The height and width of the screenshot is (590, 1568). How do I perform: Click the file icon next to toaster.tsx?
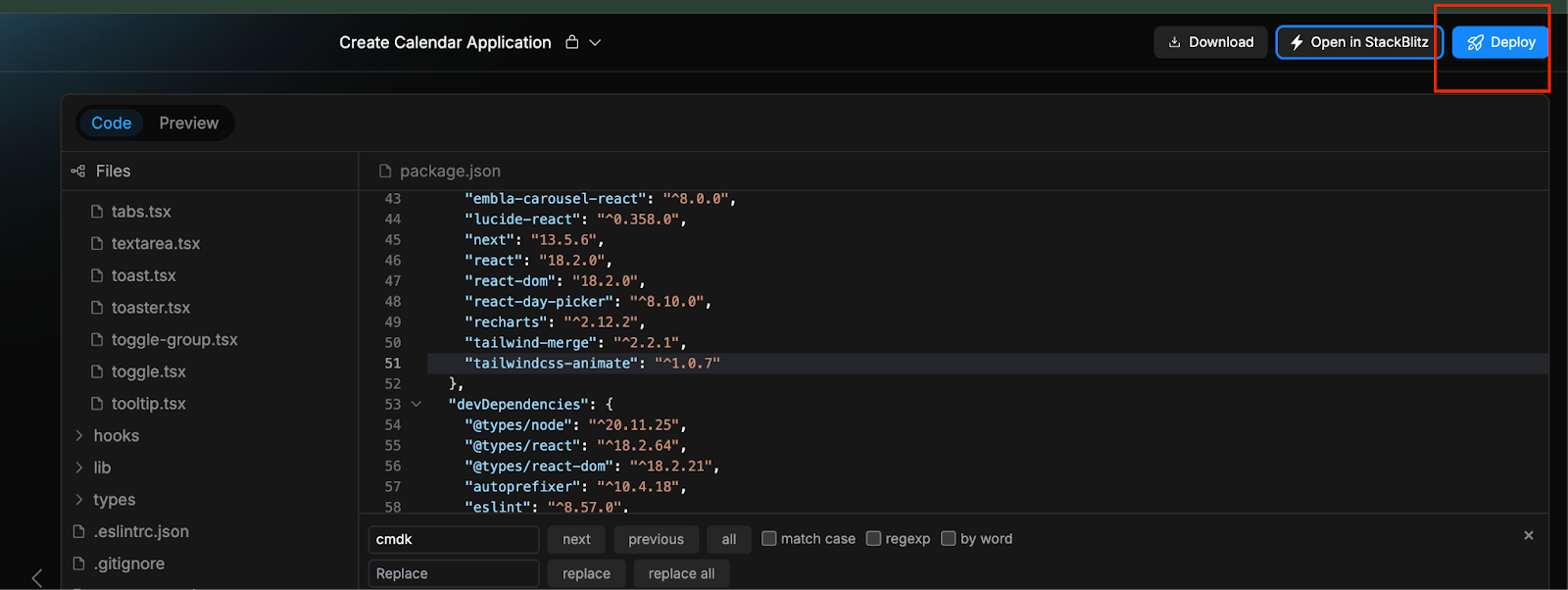pos(97,308)
